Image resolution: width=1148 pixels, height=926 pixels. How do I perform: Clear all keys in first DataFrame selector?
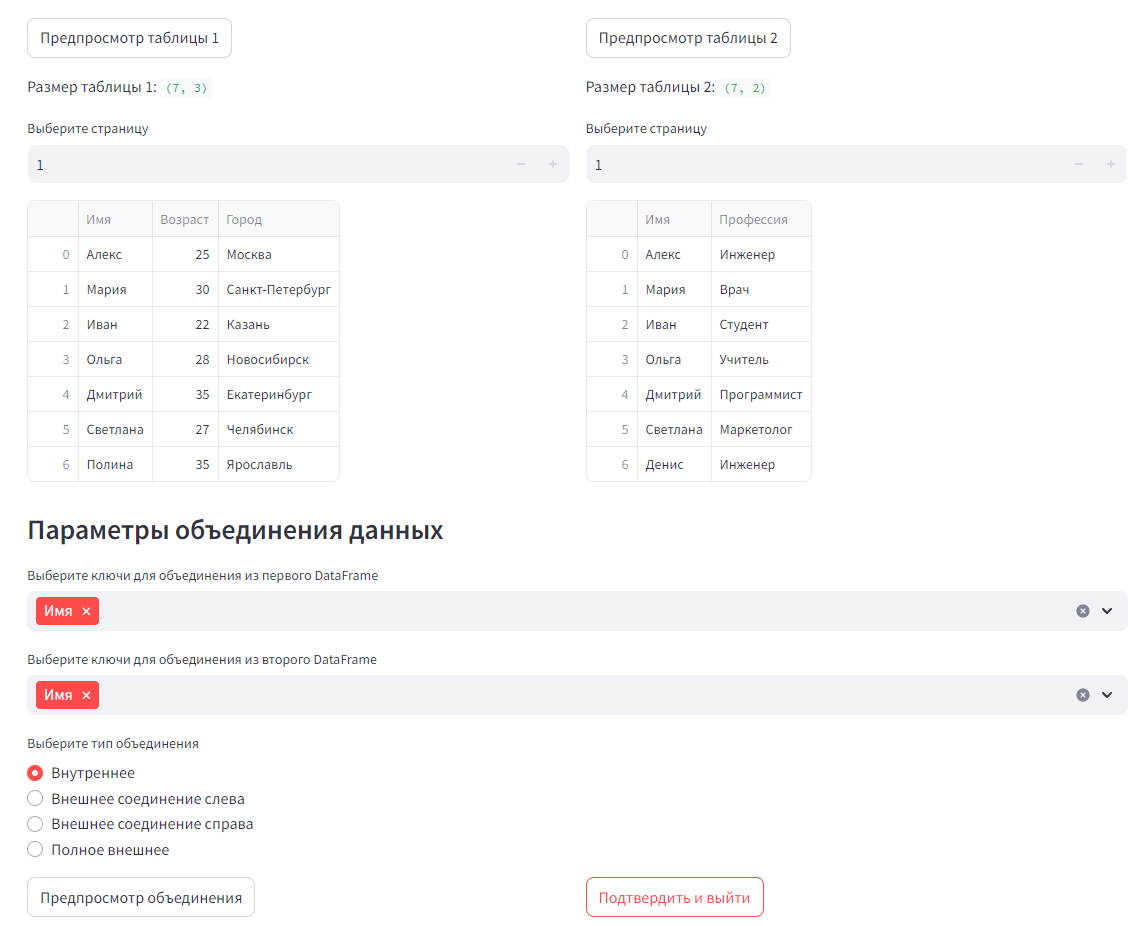click(1083, 611)
